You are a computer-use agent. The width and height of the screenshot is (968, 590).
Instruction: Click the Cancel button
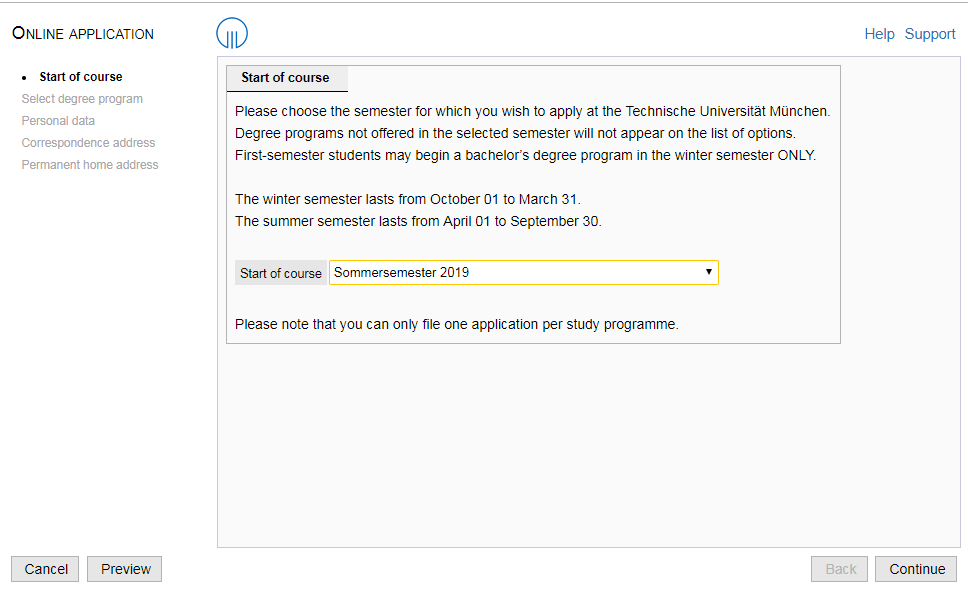[45, 569]
